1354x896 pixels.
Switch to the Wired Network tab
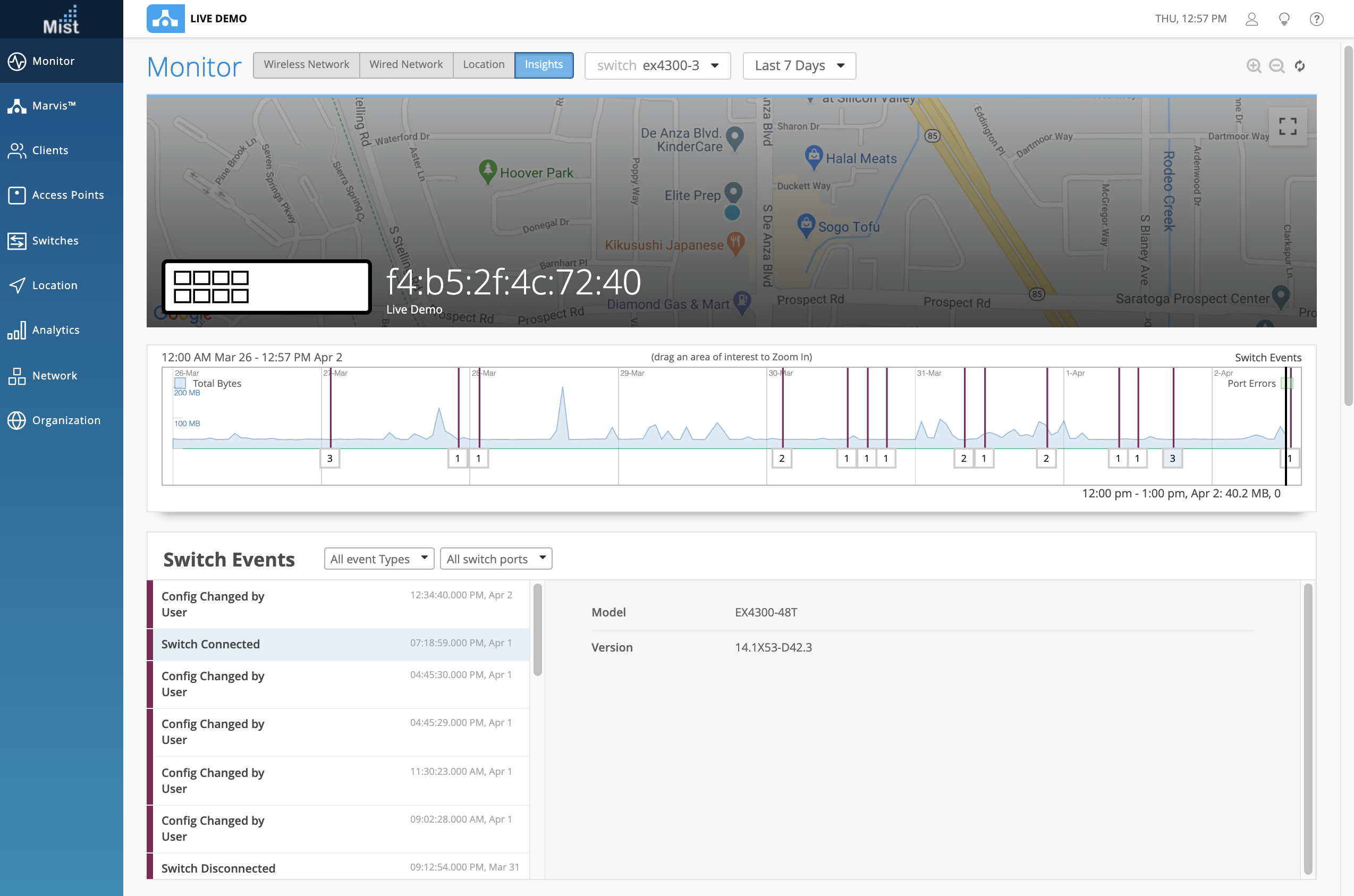pos(405,65)
